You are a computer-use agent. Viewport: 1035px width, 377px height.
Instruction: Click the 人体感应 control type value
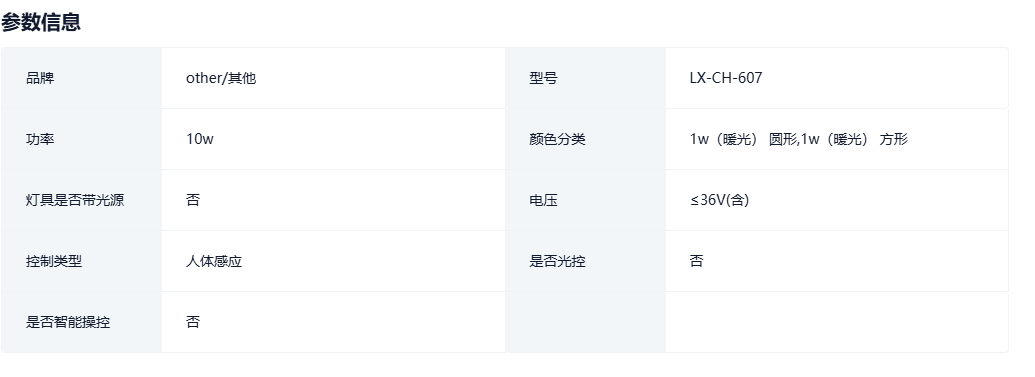tap(214, 261)
